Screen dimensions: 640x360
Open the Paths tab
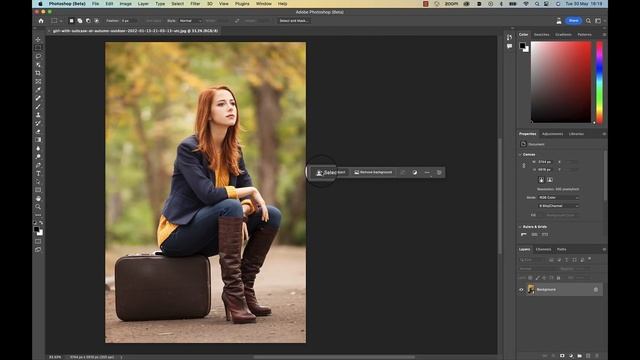click(x=562, y=249)
